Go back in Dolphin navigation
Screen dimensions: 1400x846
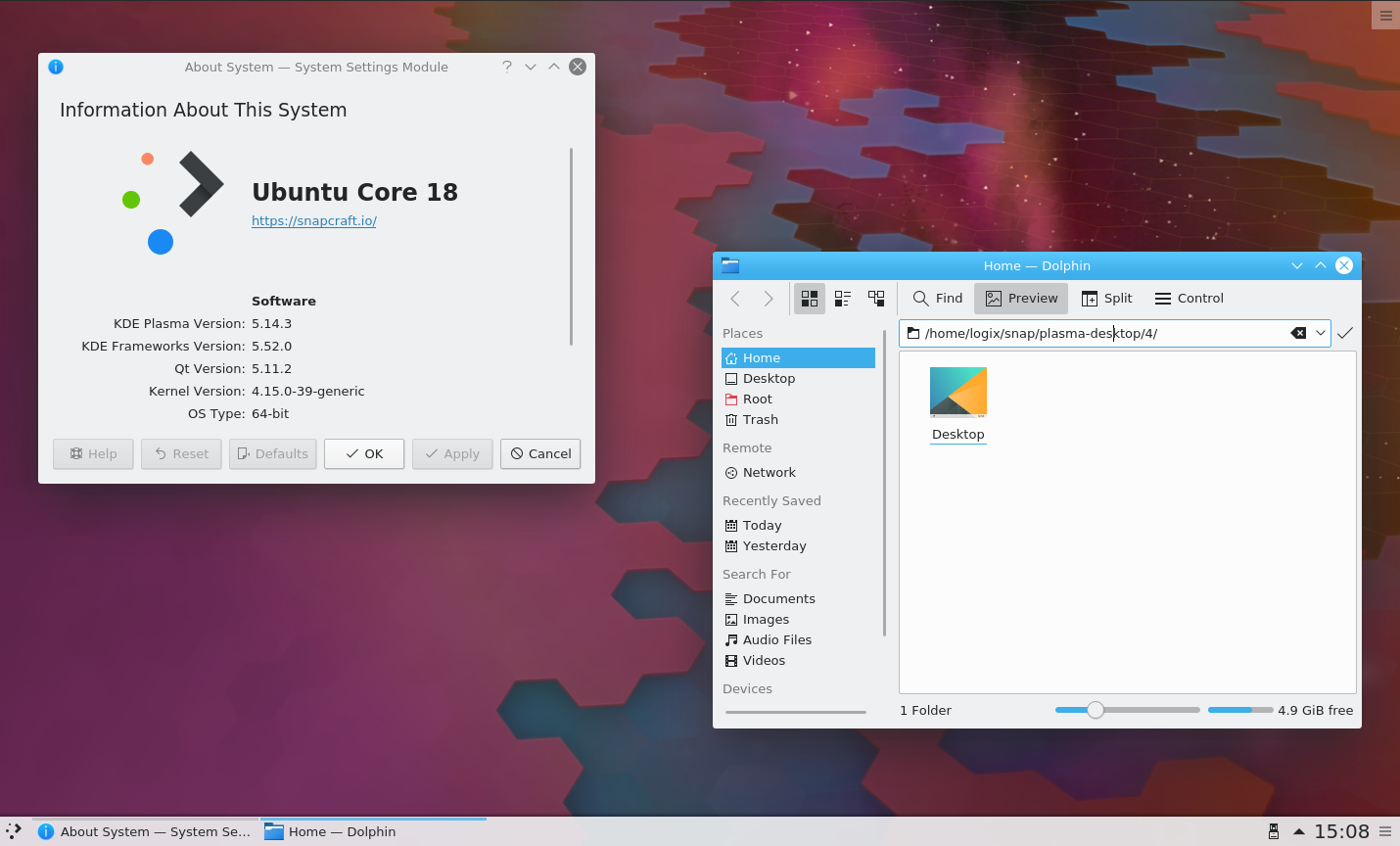pyautogui.click(x=735, y=299)
